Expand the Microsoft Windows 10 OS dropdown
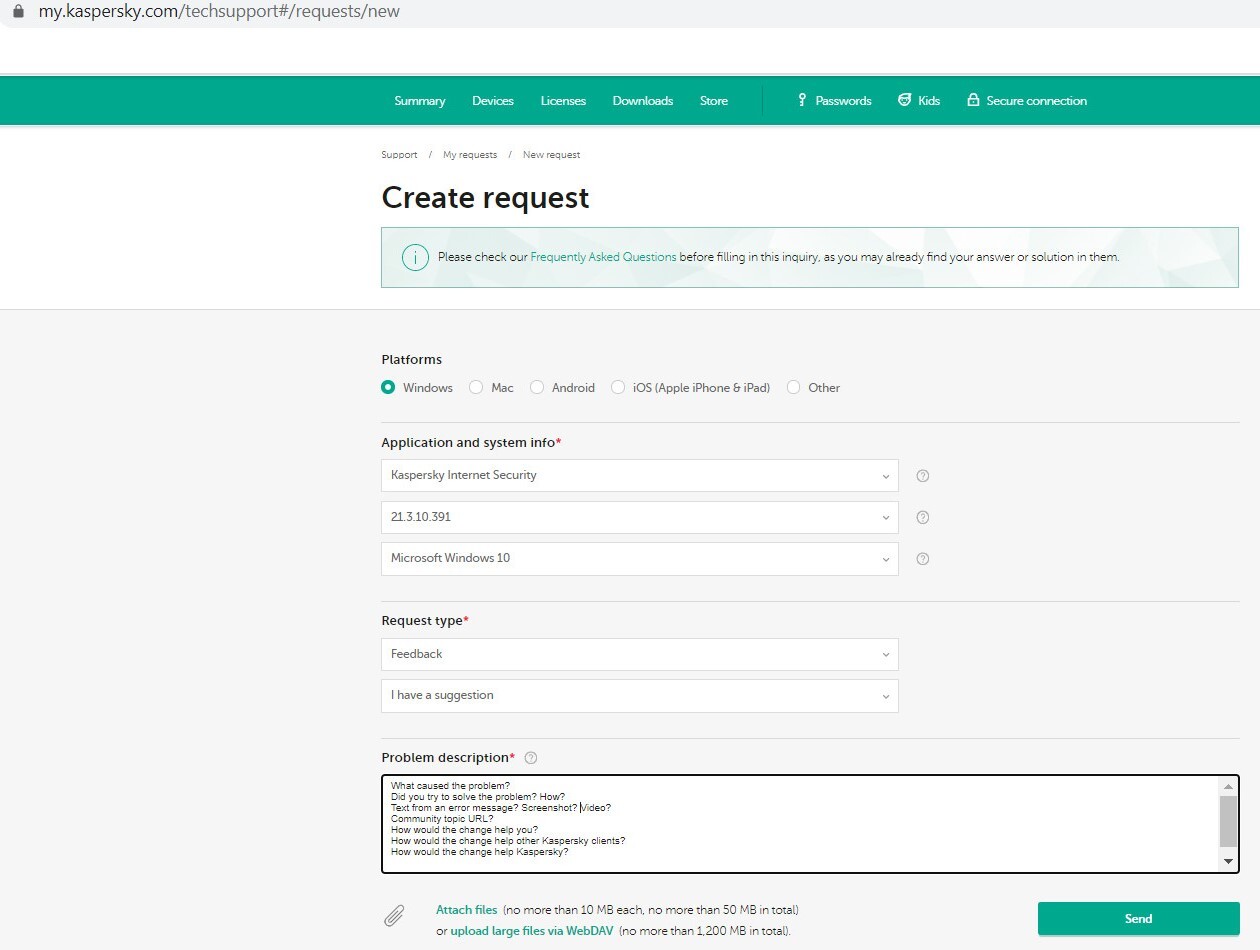1260x950 pixels. 639,559
